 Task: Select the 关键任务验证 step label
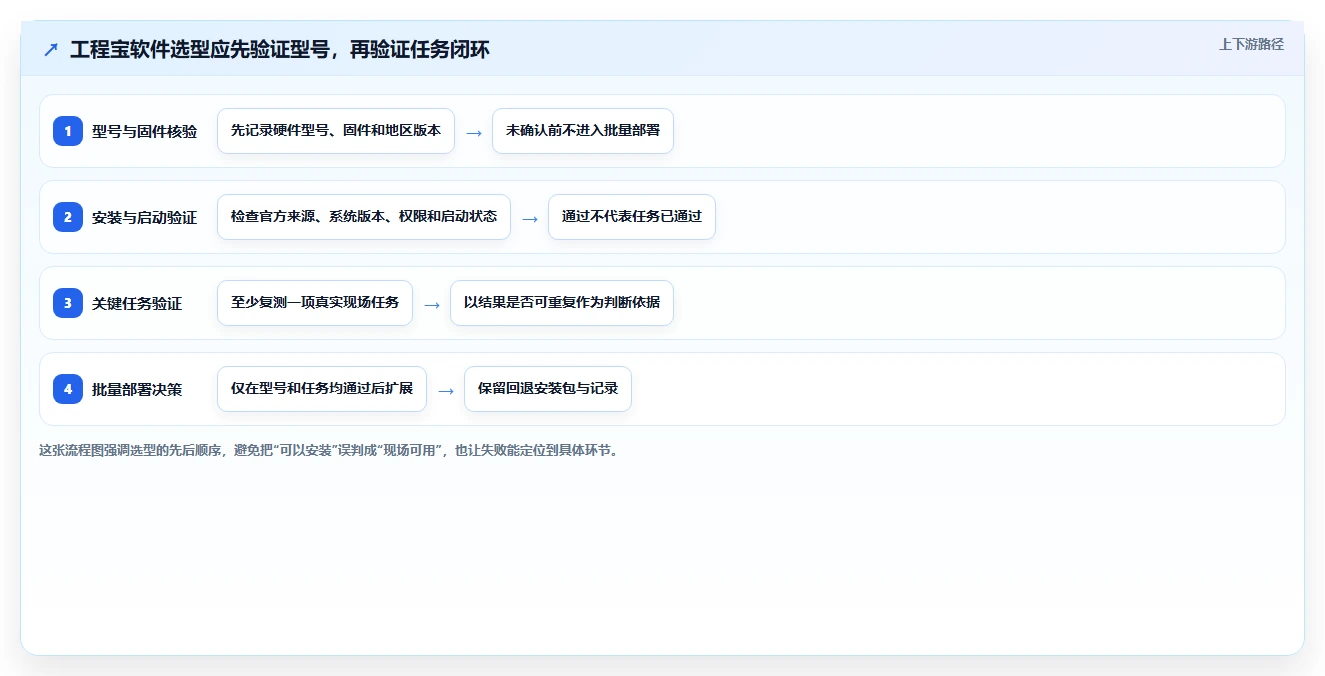(137, 303)
